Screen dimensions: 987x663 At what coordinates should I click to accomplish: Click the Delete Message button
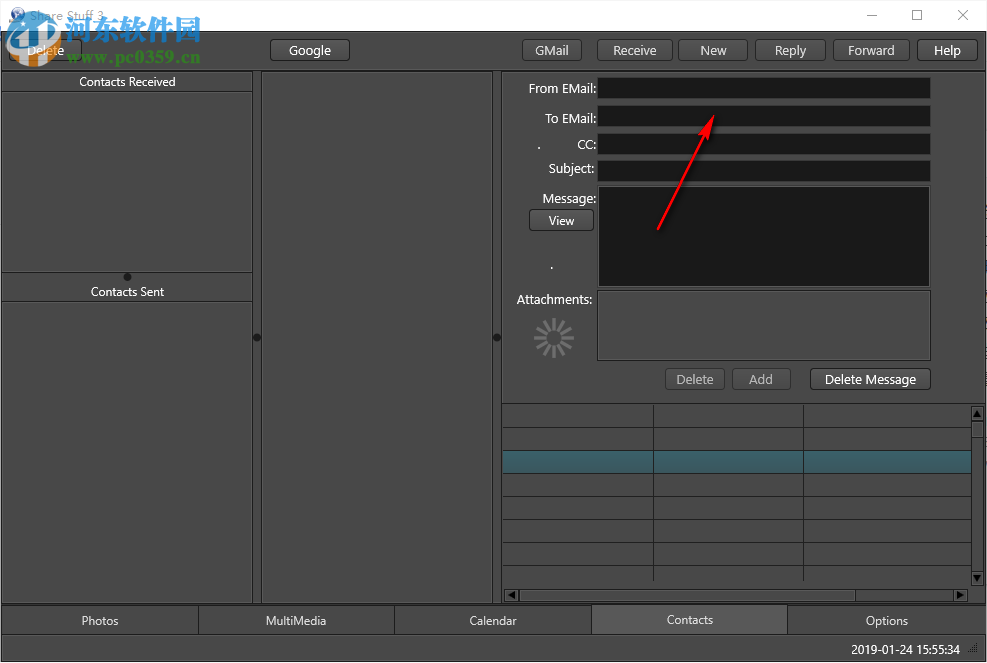pyautogui.click(x=870, y=379)
